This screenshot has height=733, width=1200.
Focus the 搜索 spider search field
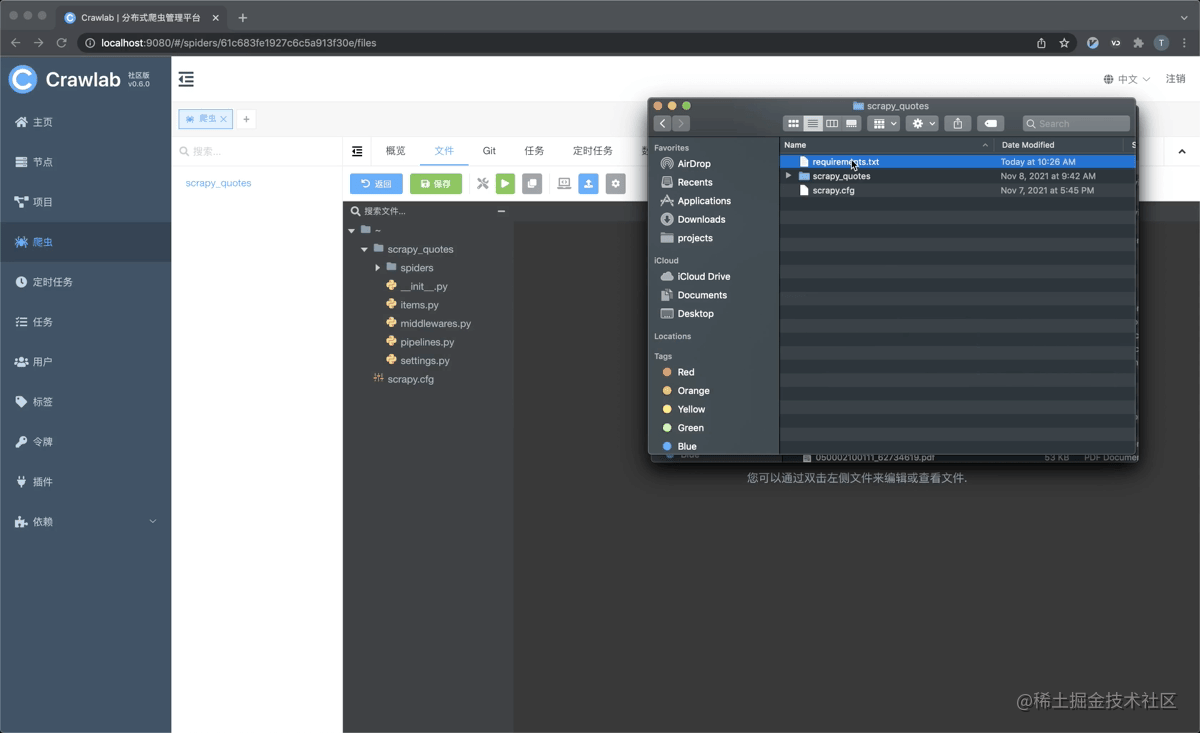tap(257, 151)
